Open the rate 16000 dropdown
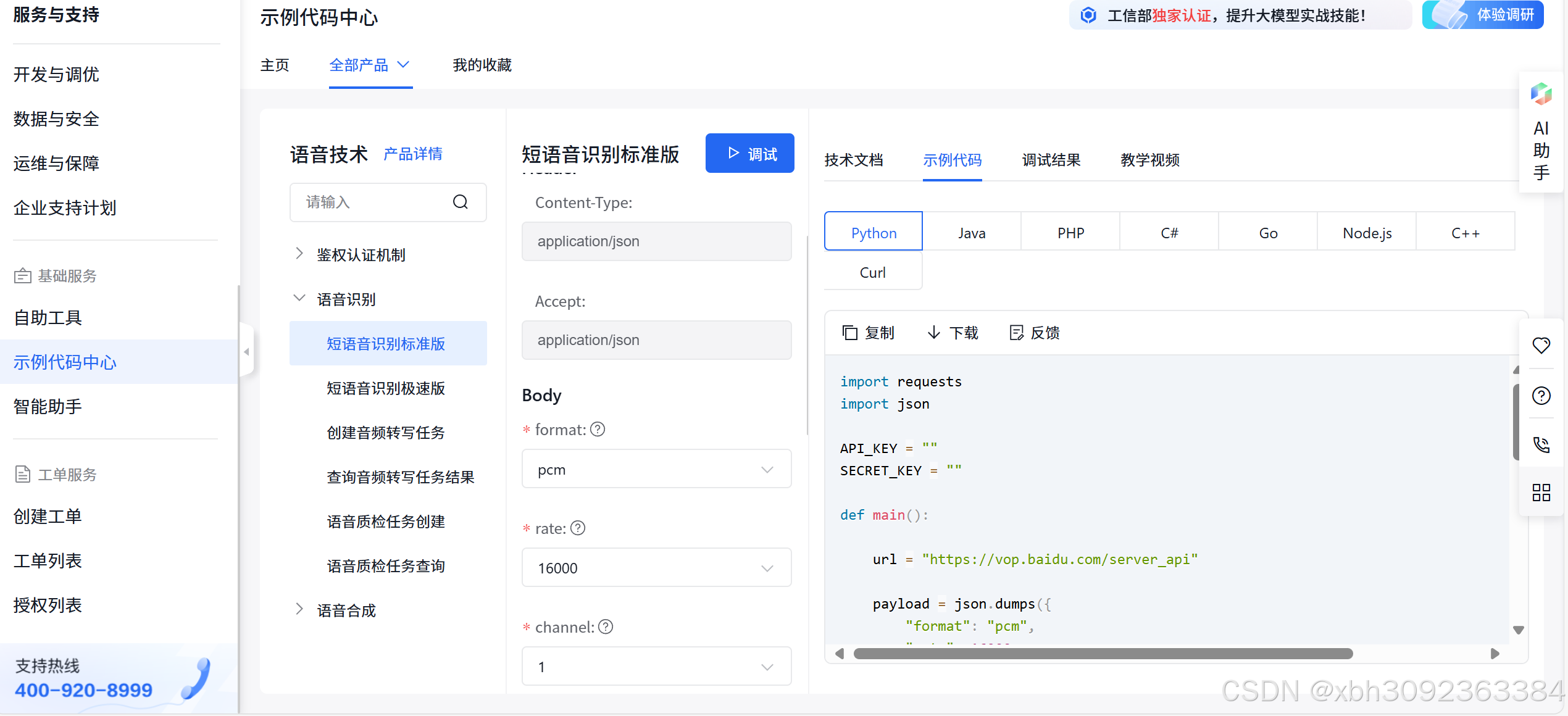Screen dimensions: 1568x716 point(656,568)
